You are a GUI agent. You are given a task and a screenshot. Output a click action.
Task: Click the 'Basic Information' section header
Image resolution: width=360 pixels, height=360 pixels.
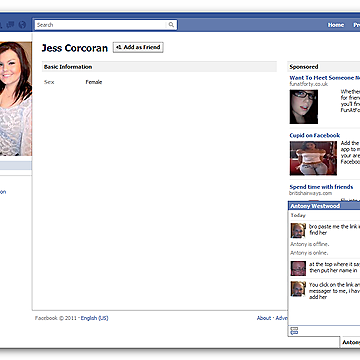[159, 67]
